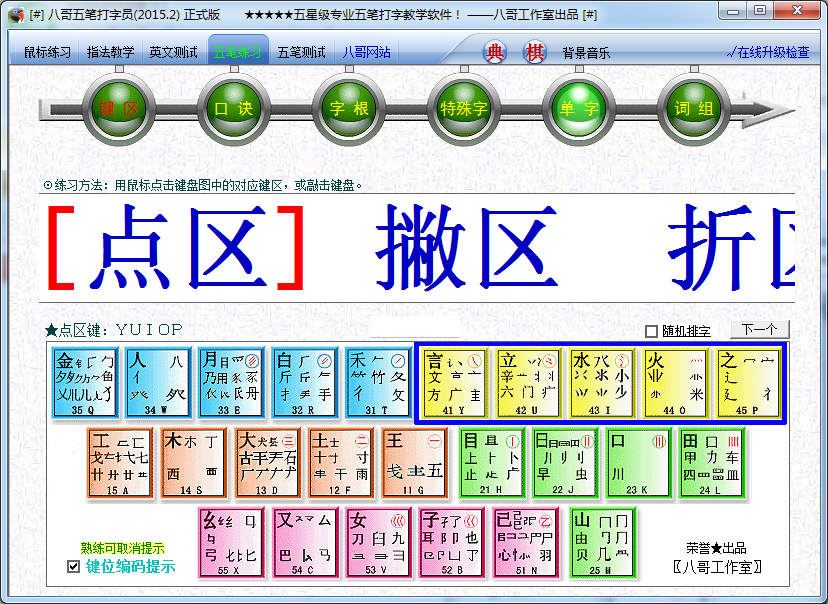Click the green 山 25 M key
Screen dimensions: 828x604
(x=603, y=543)
